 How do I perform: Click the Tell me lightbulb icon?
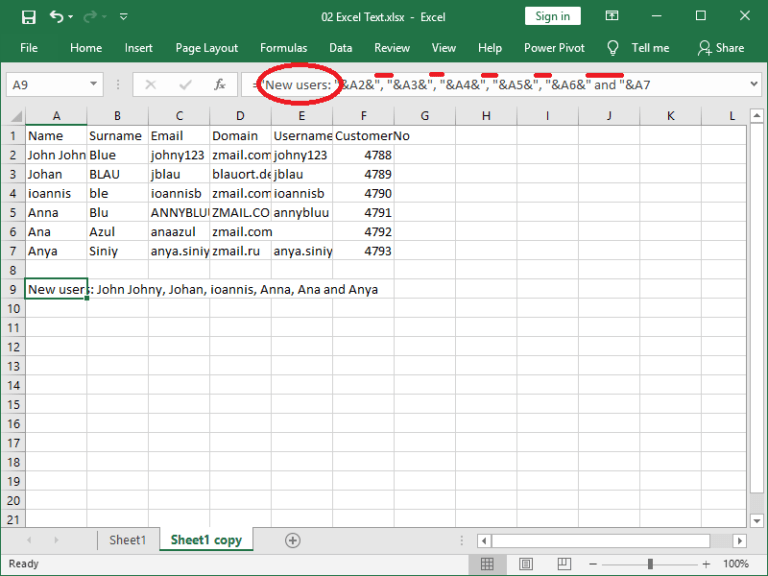click(613, 48)
